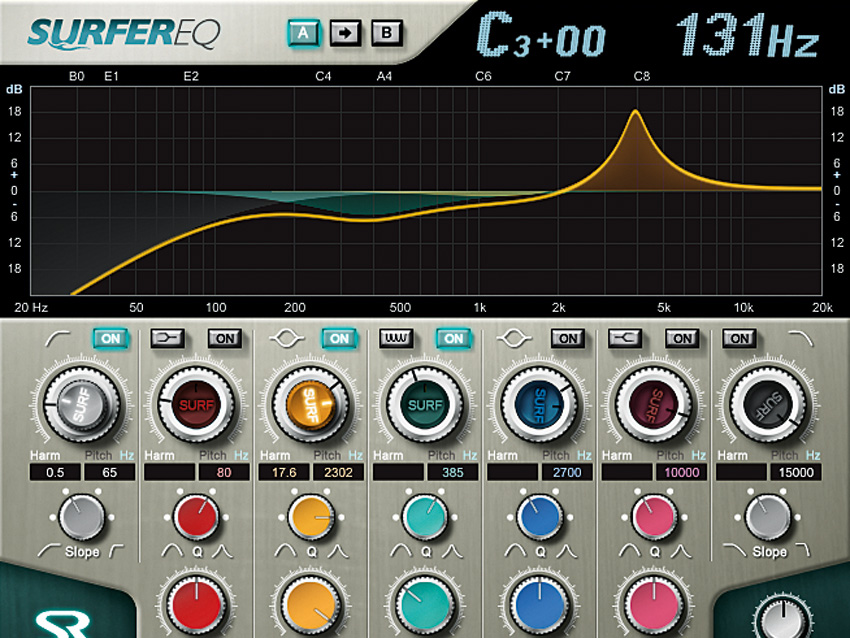Click the Harm field showing 0.5
This screenshot has width=850, height=638.
point(55,472)
